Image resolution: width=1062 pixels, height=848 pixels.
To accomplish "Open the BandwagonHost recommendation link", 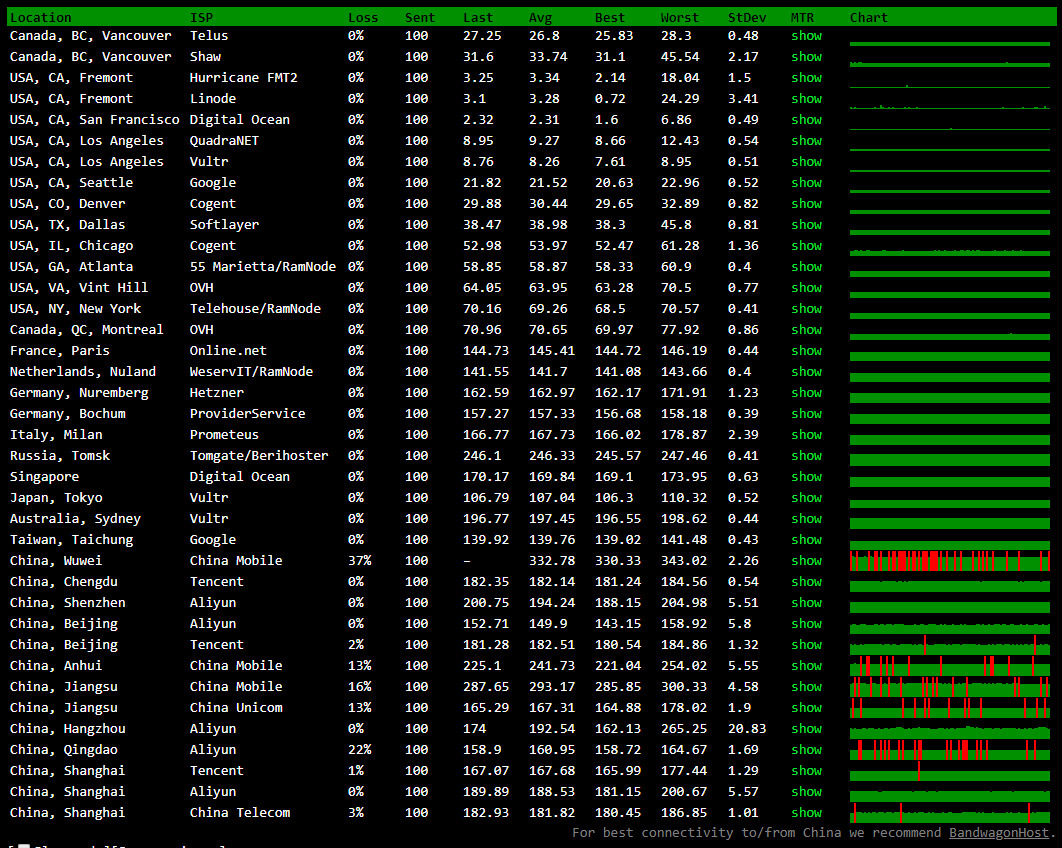I will pyautogui.click(x=998, y=832).
